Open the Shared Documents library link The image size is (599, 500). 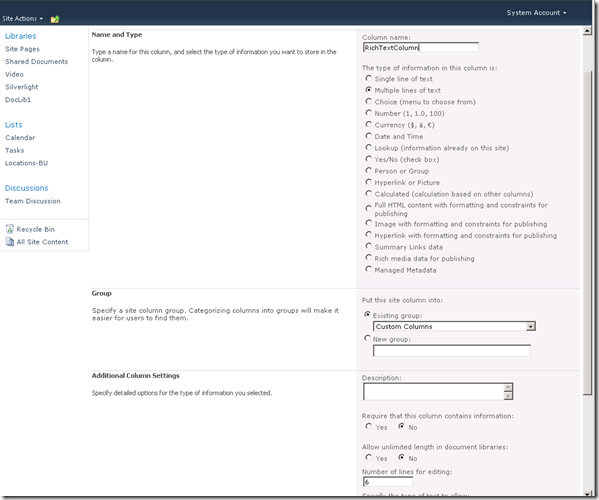click(36, 61)
